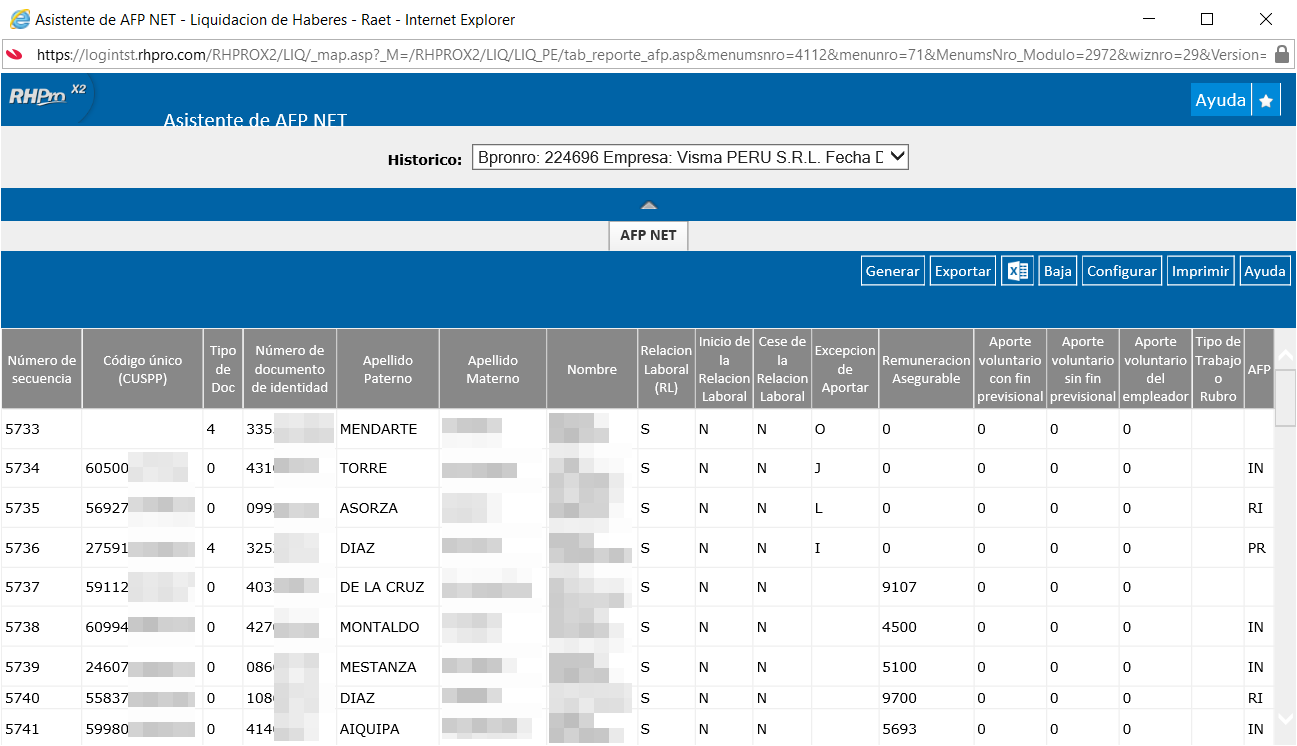1297x746 pixels.
Task: Export to Excel using the spreadsheet icon
Action: point(1017,271)
